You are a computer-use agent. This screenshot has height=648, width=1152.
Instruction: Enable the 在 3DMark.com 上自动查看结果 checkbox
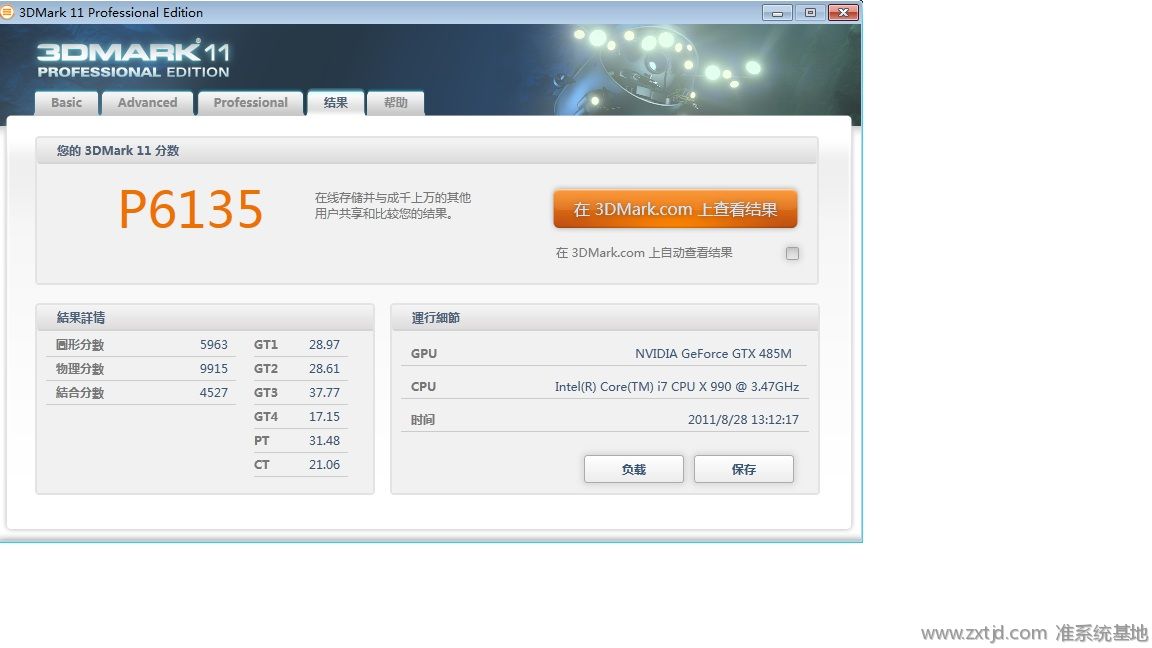pos(792,253)
